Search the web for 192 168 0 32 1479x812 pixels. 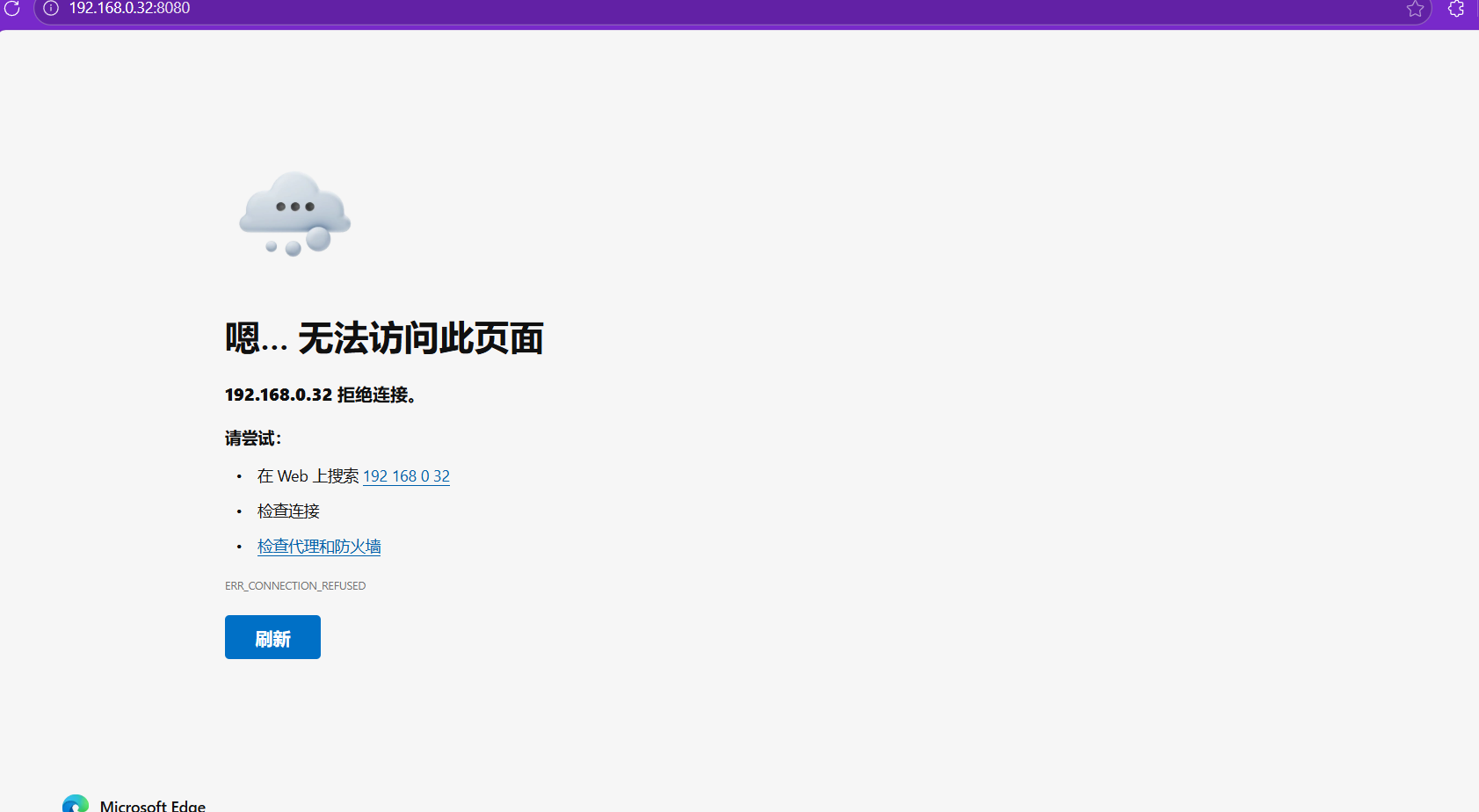[x=406, y=476]
